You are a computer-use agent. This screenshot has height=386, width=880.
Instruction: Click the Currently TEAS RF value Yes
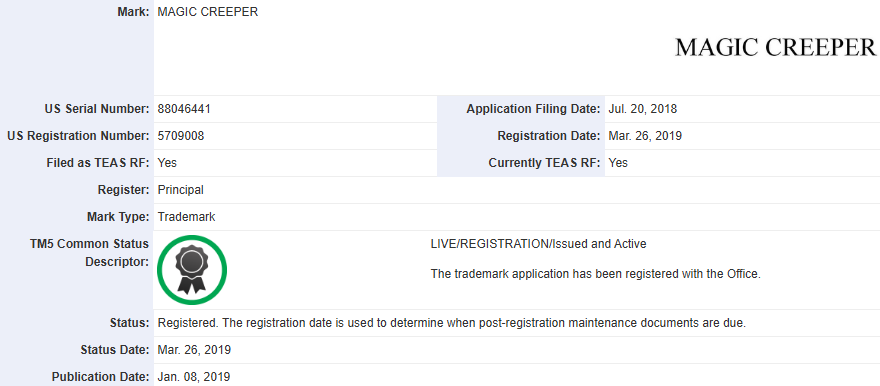pos(618,163)
